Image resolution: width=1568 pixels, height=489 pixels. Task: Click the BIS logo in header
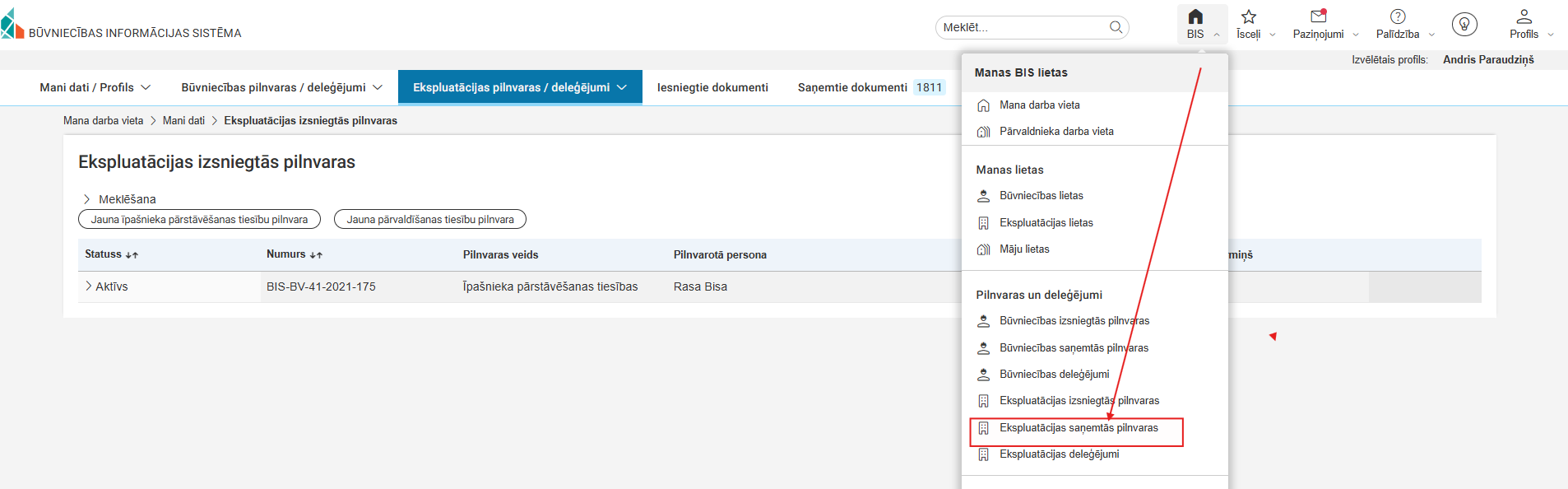[12, 25]
